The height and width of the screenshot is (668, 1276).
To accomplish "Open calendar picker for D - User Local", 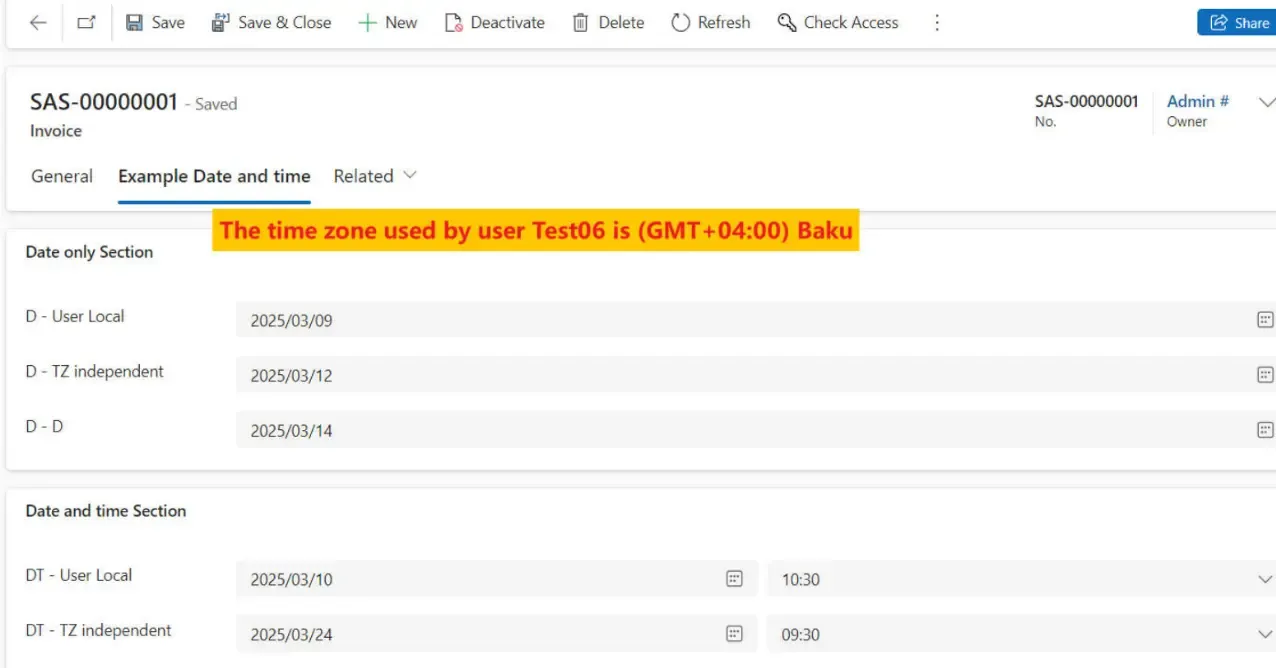I will pyautogui.click(x=1265, y=320).
